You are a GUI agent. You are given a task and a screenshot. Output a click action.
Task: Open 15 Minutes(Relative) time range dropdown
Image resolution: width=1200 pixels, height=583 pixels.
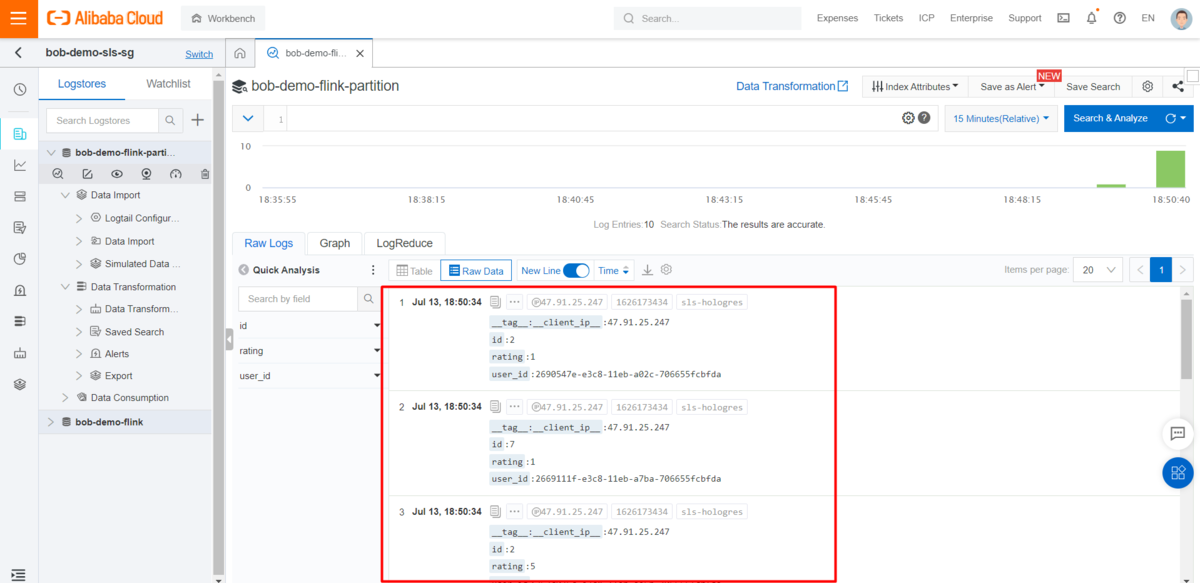click(x=1001, y=118)
